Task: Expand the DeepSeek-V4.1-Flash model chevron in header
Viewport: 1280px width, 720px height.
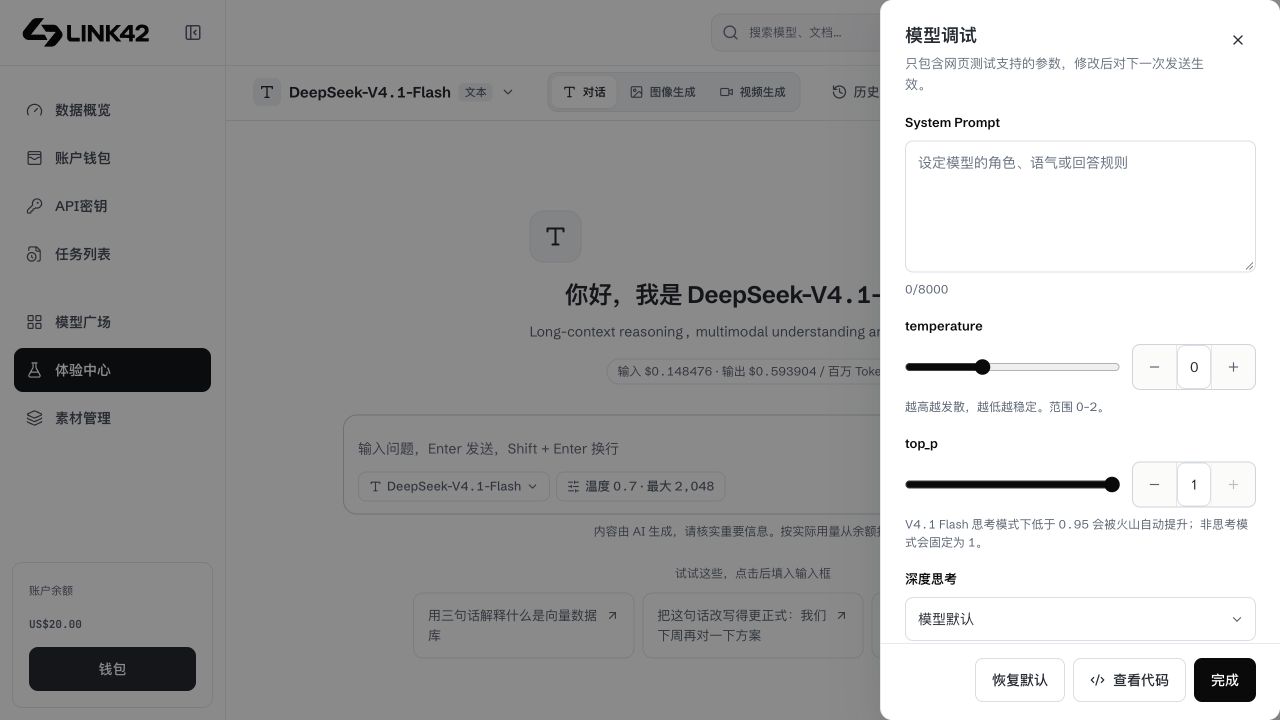Action: (x=507, y=92)
